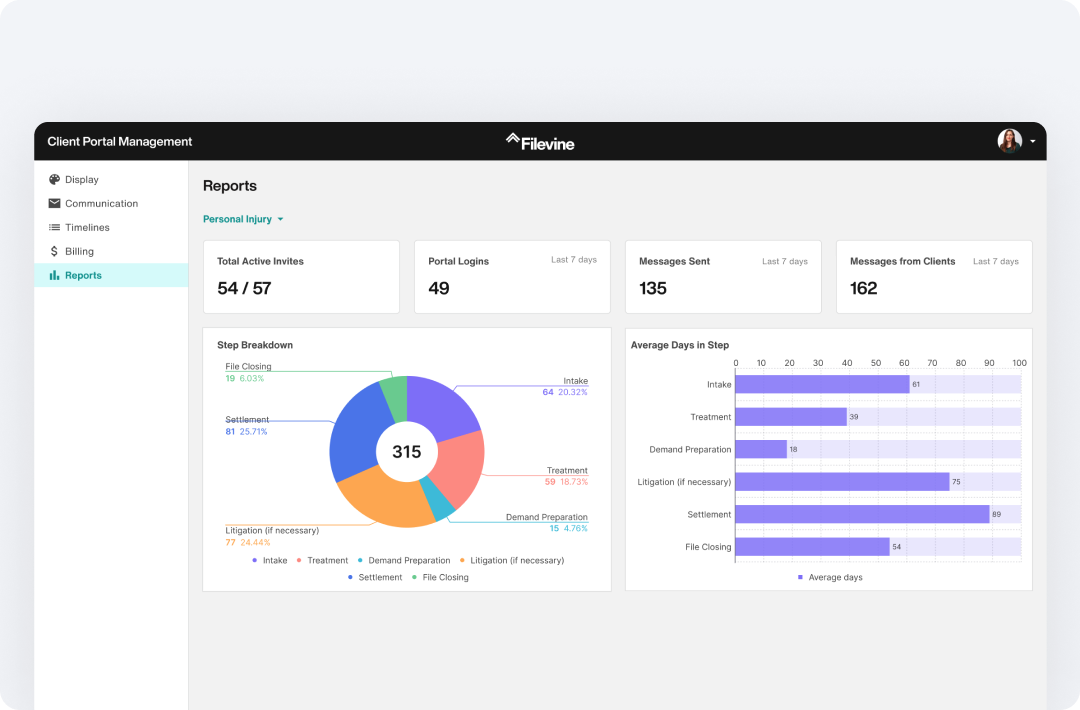
Task: Expand the Personal Injury dropdown
Action: coord(243,219)
